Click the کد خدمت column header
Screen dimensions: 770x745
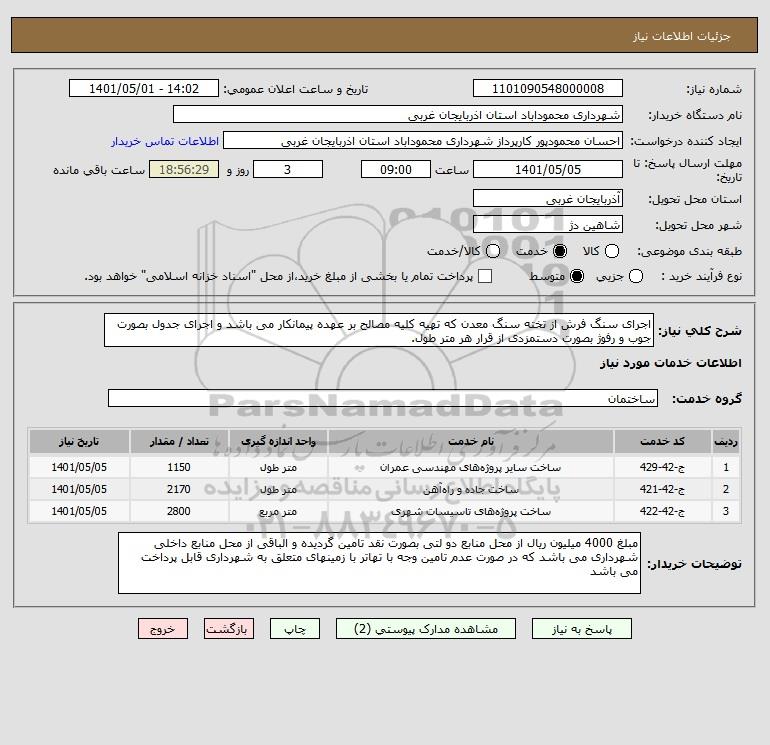[662, 441]
